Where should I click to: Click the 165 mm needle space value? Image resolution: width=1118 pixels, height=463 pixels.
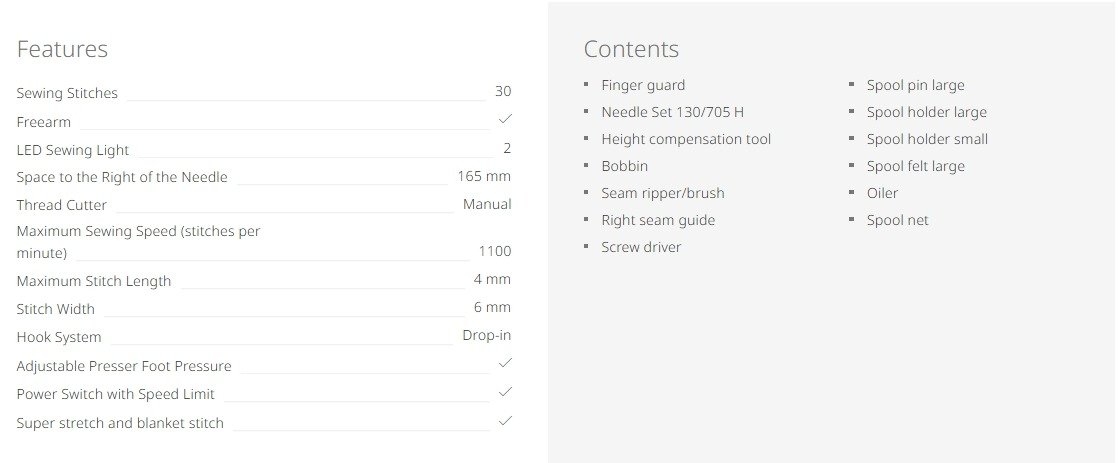pyautogui.click(x=484, y=177)
